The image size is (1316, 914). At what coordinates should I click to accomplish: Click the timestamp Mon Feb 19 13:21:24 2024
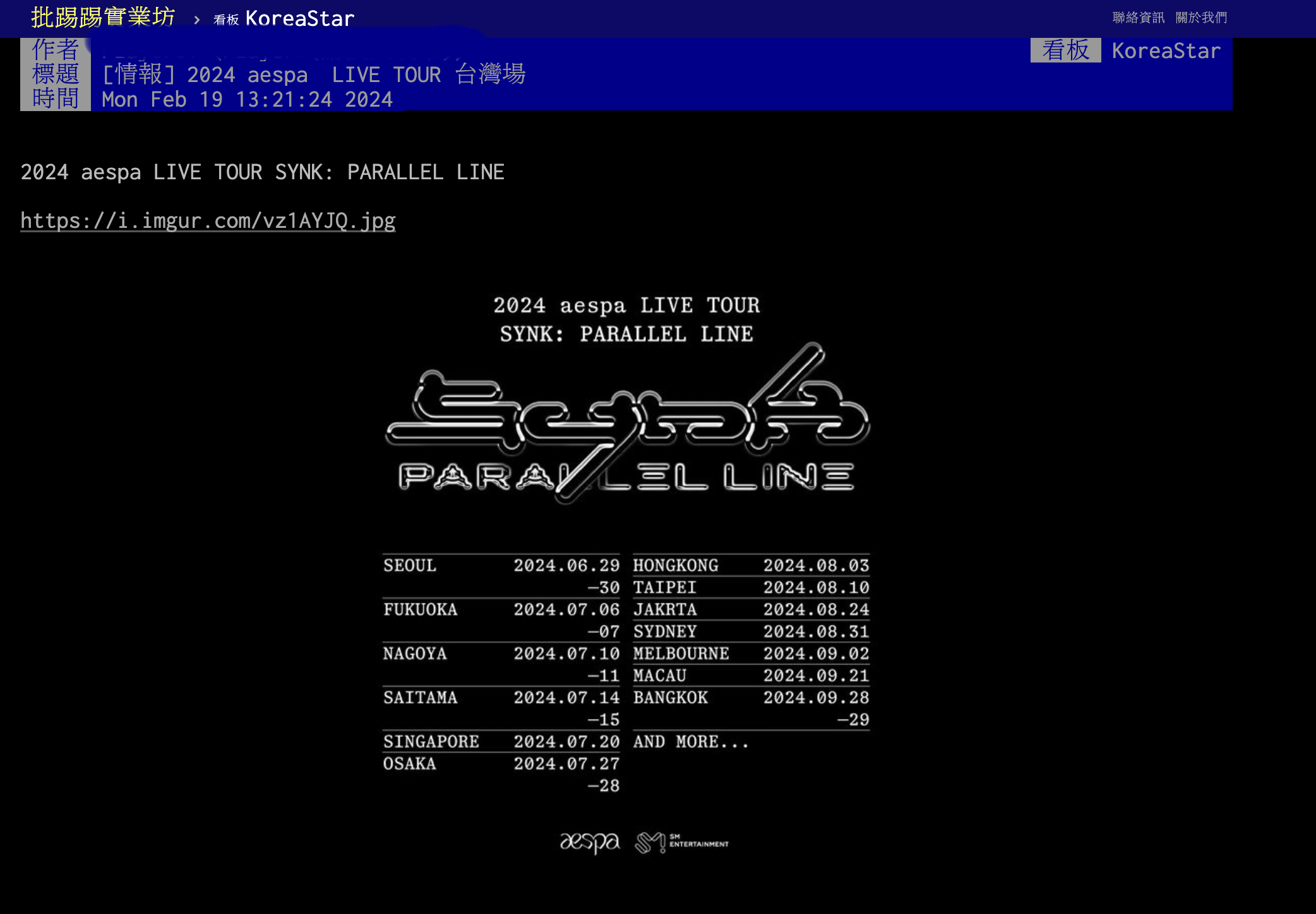247,99
